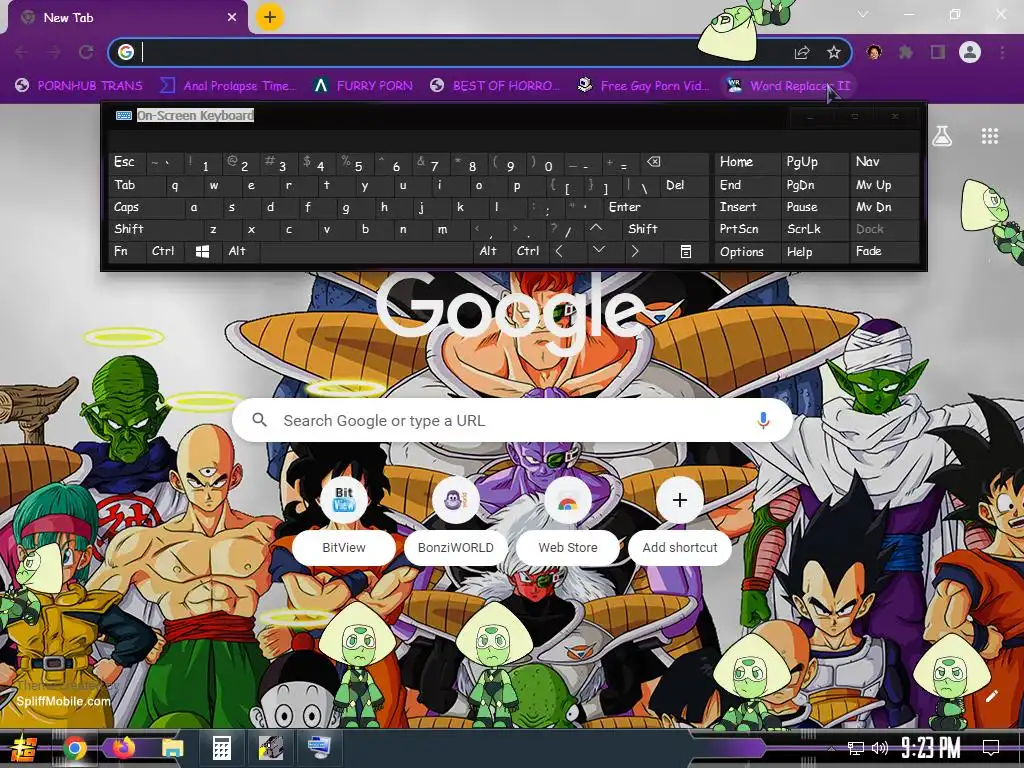Screen dimensions: 1024x768
Task: Launch Firefox from the taskbar
Action: [x=123, y=748]
